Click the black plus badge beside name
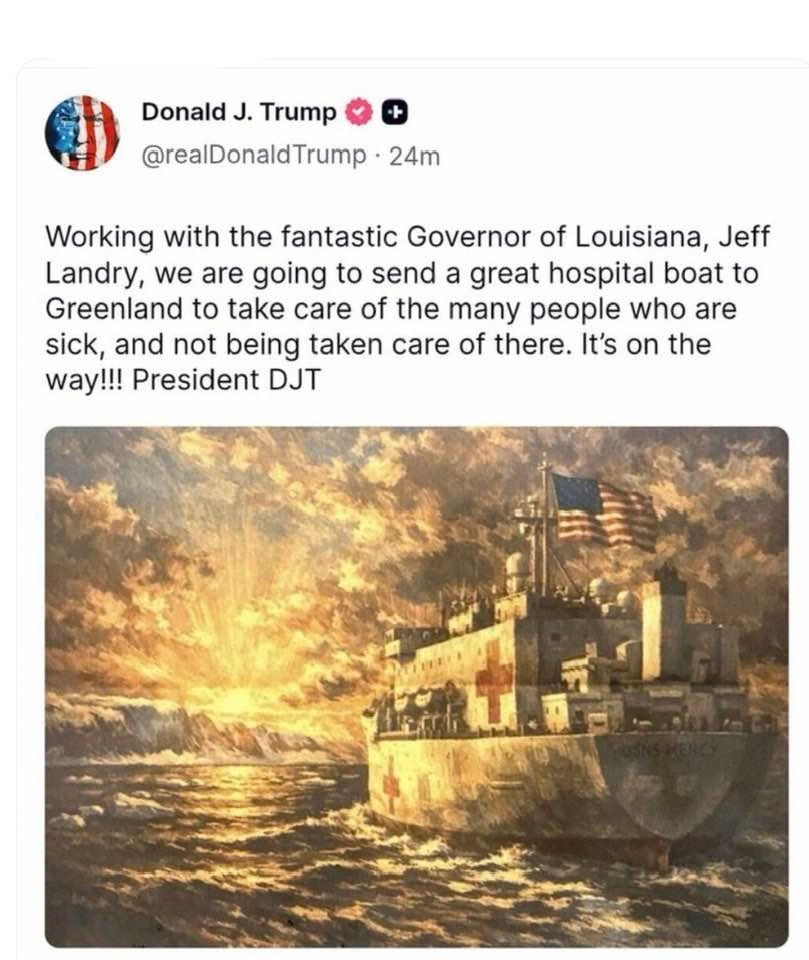 395,112
